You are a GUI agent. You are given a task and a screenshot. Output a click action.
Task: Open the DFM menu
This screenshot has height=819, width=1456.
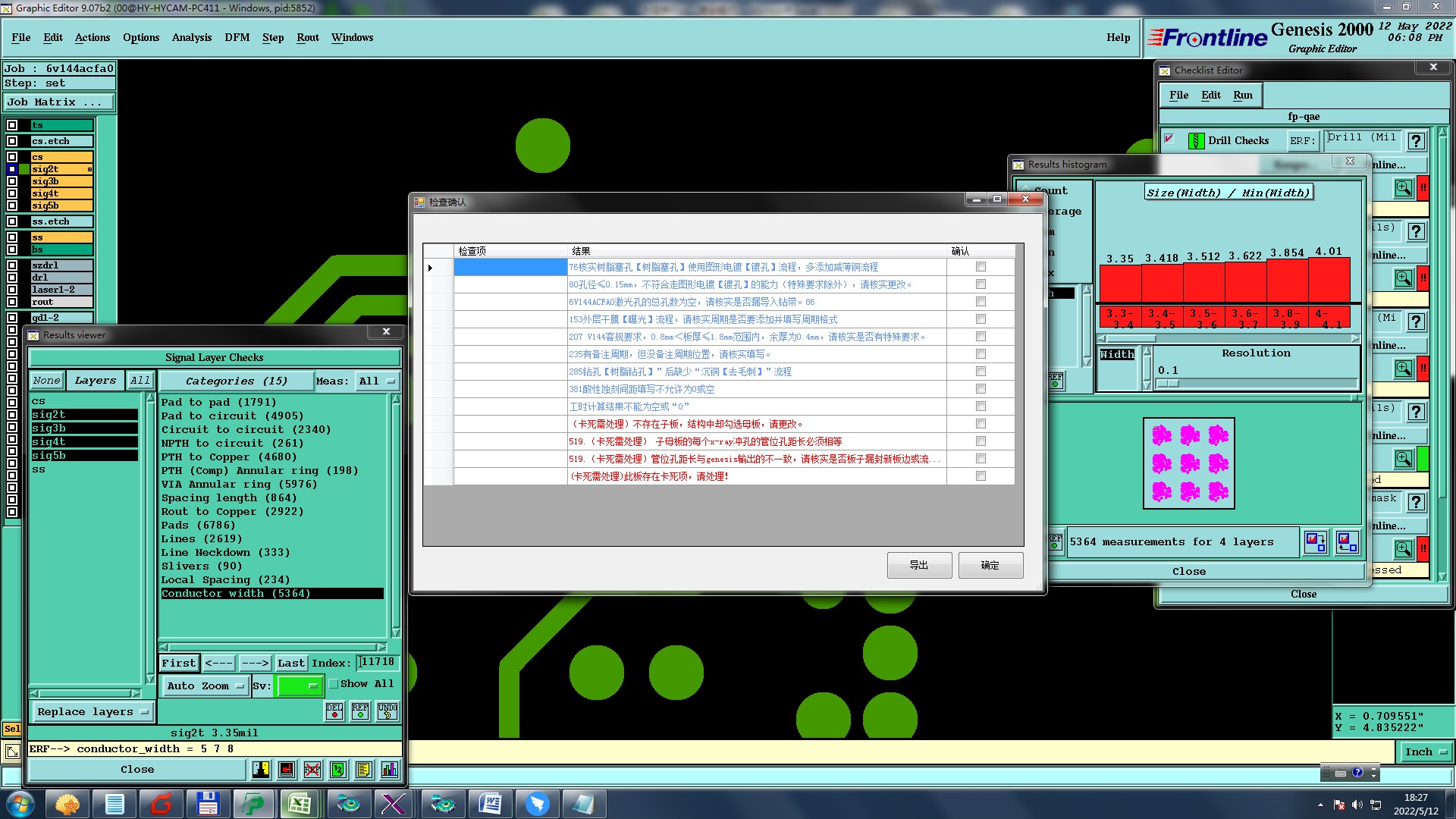[x=237, y=37]
